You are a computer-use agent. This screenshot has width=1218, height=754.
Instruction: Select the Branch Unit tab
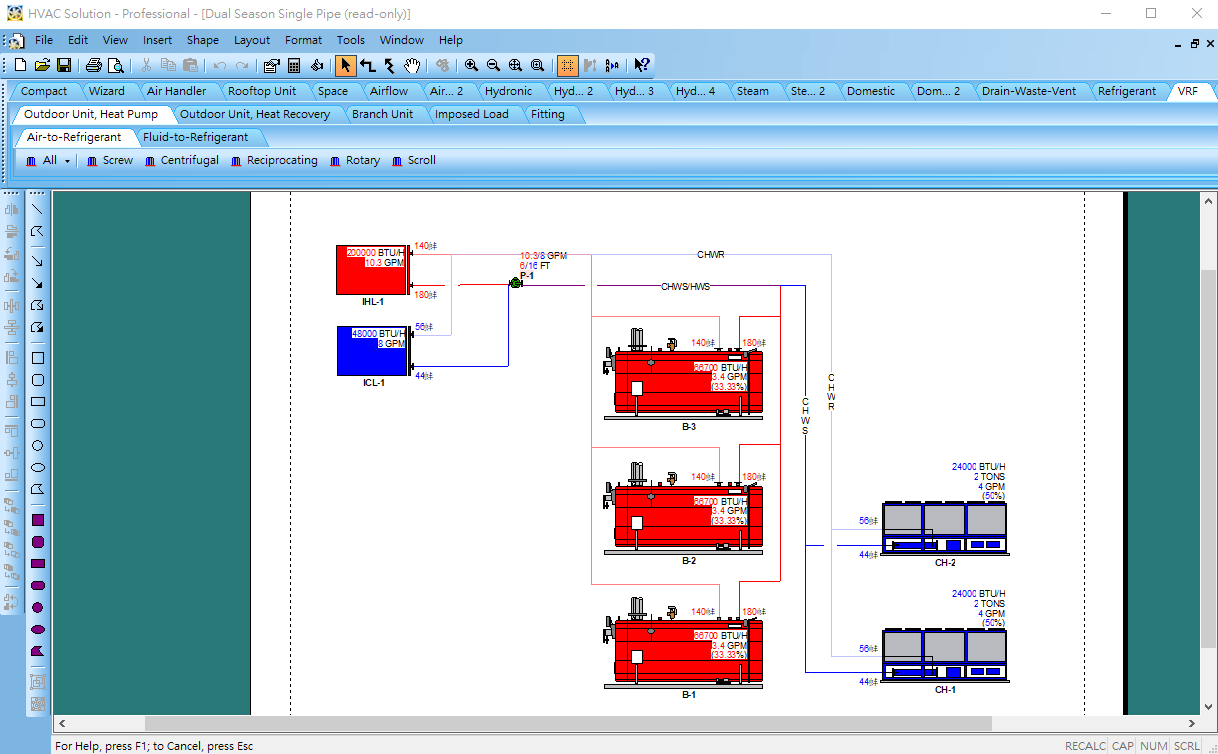pos(382,114)
